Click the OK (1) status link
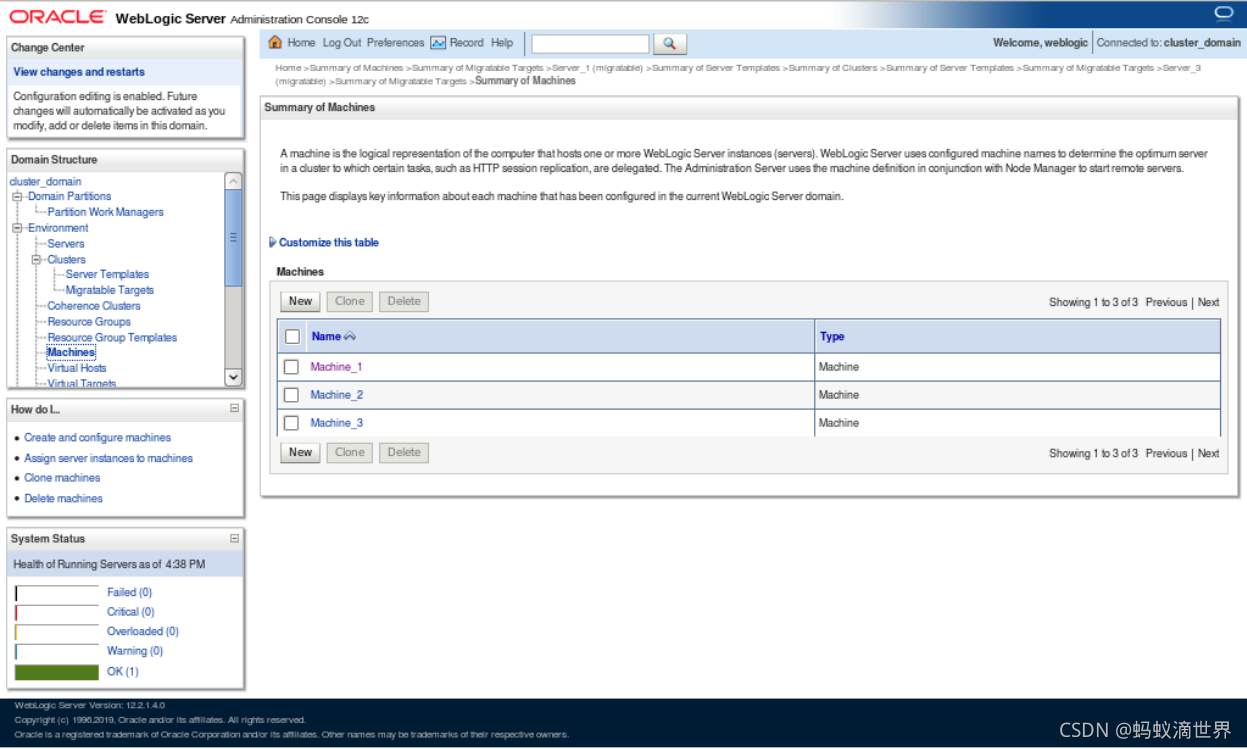1247x749 pixels. pyautogui.click(x=123, y=672)
